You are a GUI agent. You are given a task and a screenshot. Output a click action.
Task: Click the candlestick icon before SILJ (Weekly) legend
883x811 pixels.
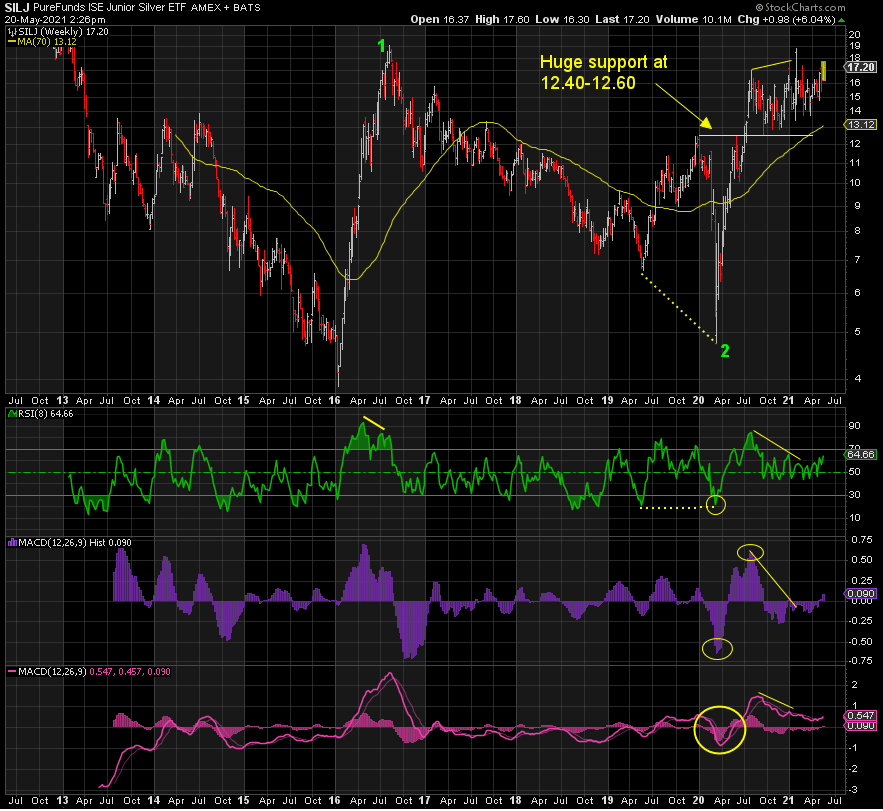point(11,32)
